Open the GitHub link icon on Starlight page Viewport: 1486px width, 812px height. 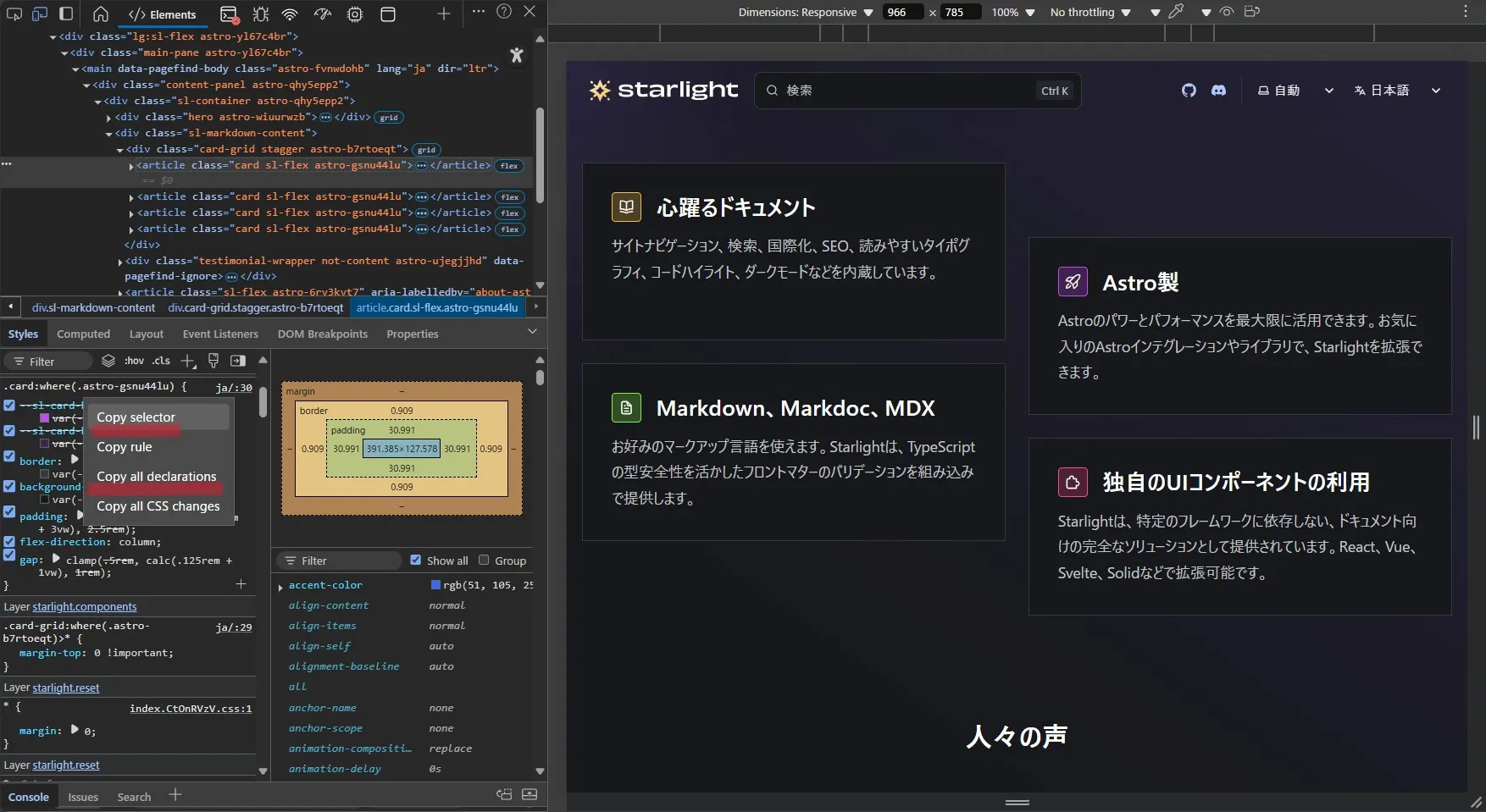[1189, 91]
